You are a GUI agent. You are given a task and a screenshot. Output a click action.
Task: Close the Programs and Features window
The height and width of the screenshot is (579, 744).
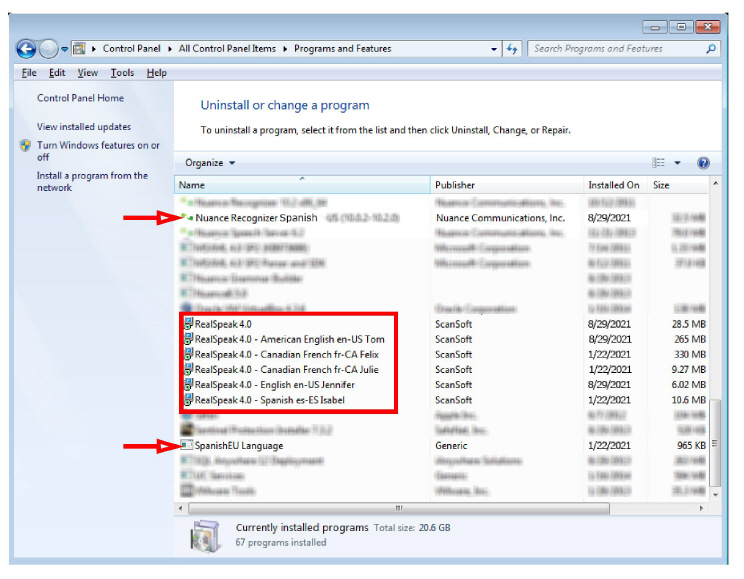click(x=708, y=28)
